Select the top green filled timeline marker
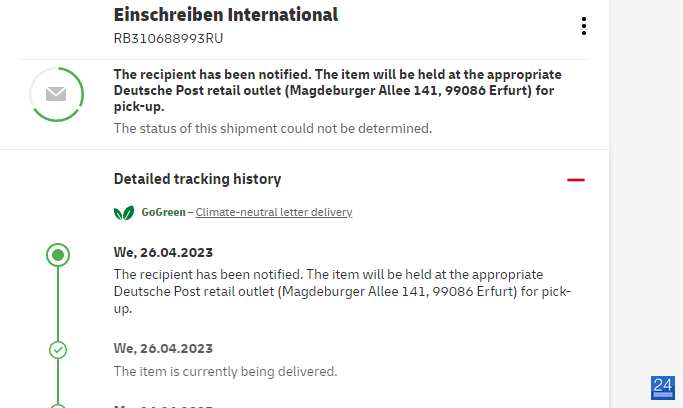 pos(58,255)
